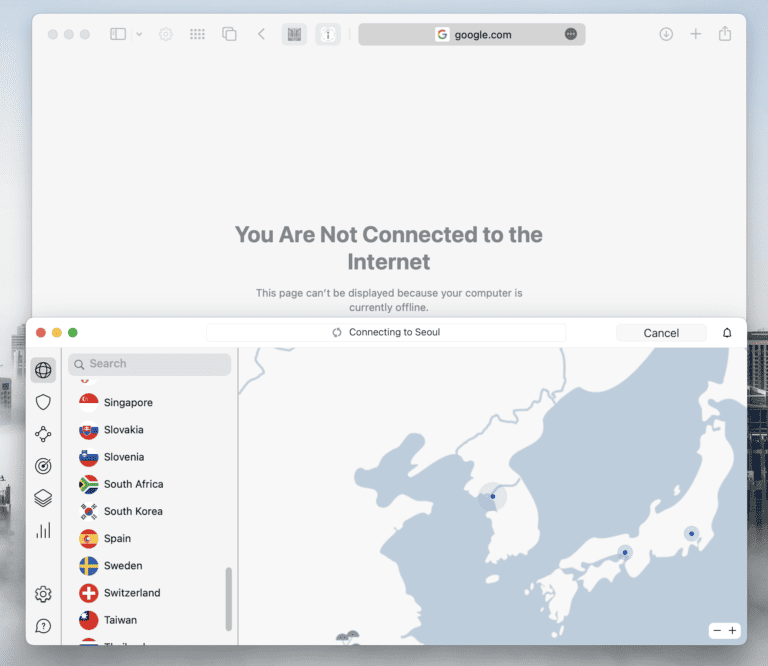Toggle Safari sidebar button
The image size is (768, 666).
click(x=118, y=34)
